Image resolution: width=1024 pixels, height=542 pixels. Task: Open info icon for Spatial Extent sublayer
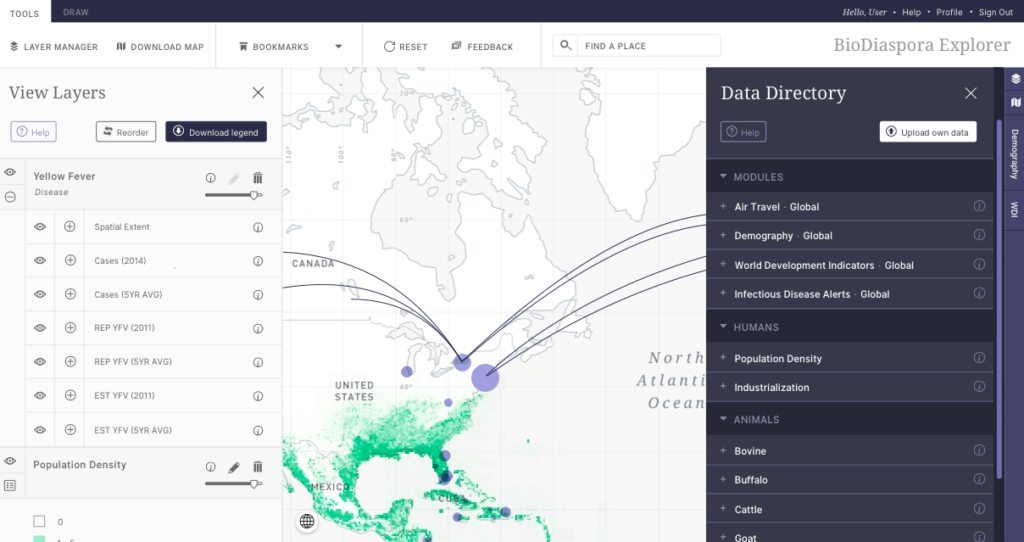click(x=257, y=227)
